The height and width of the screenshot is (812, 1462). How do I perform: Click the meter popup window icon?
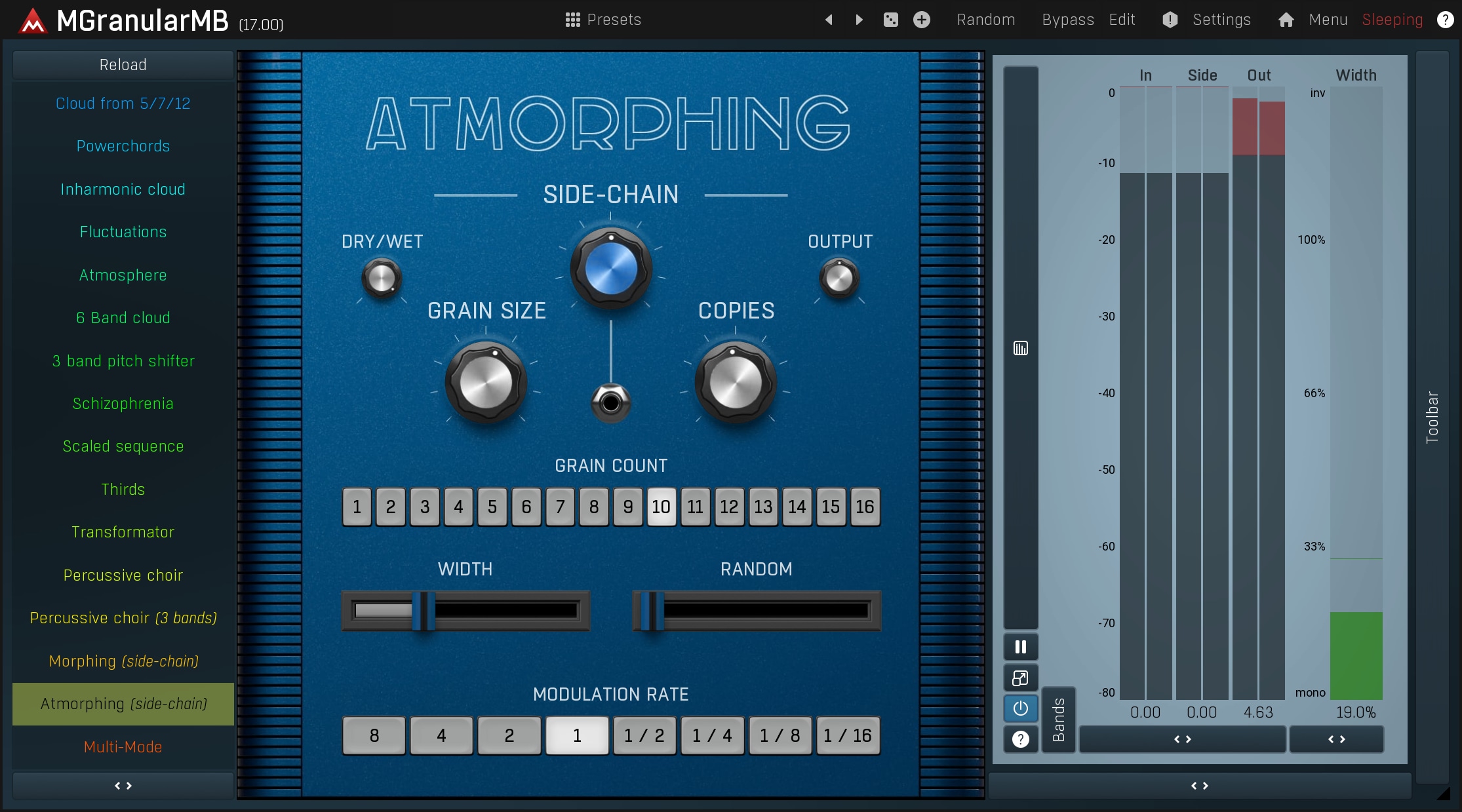(1020, 678)
